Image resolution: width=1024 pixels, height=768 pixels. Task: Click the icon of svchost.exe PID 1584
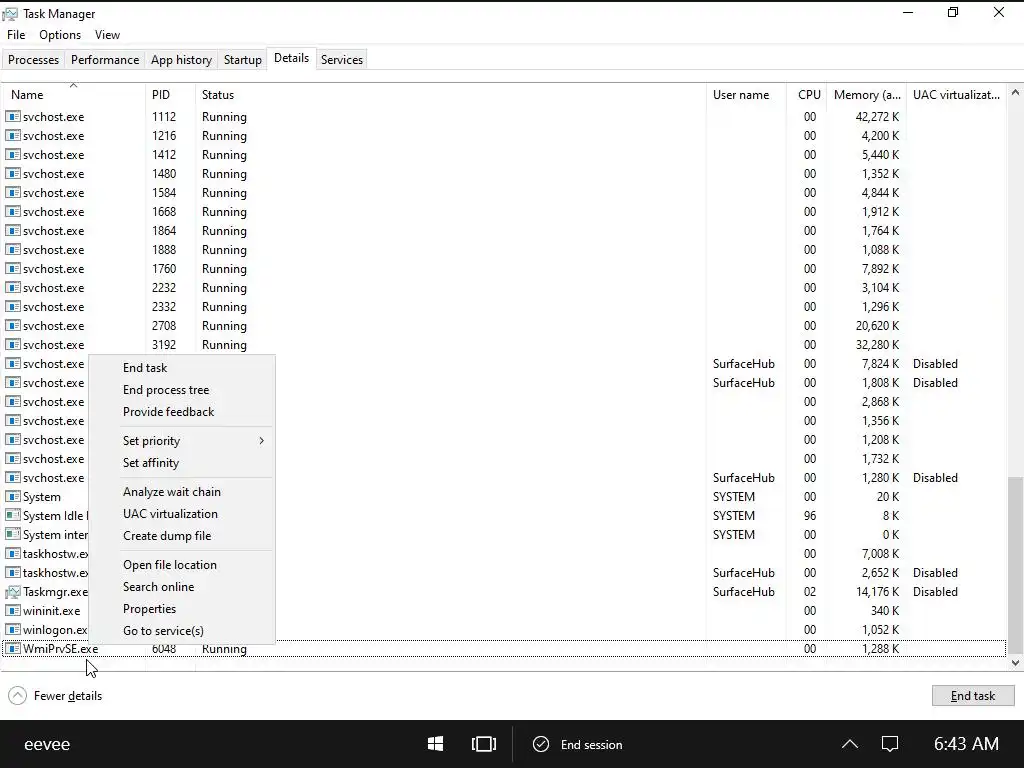coord(12,193)
